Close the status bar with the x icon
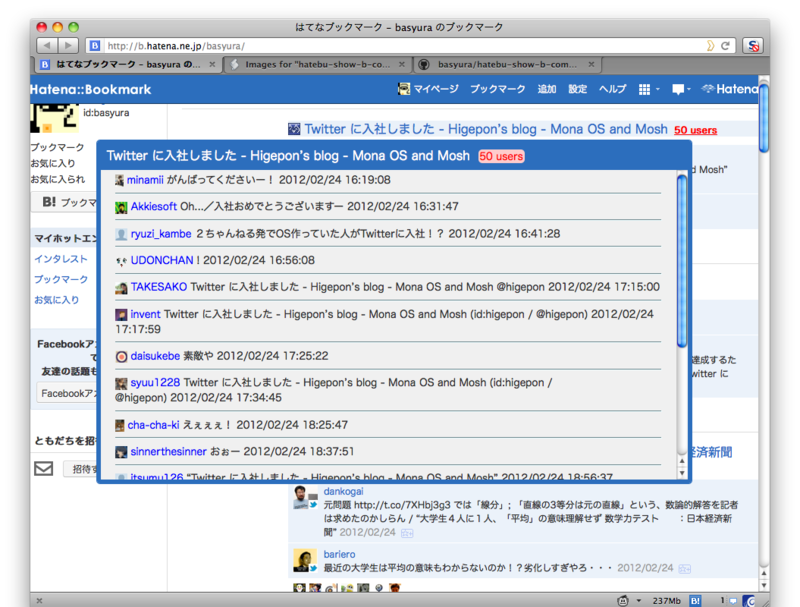The width and height of the screenshot is (800, 607). [x=39, y=600]
